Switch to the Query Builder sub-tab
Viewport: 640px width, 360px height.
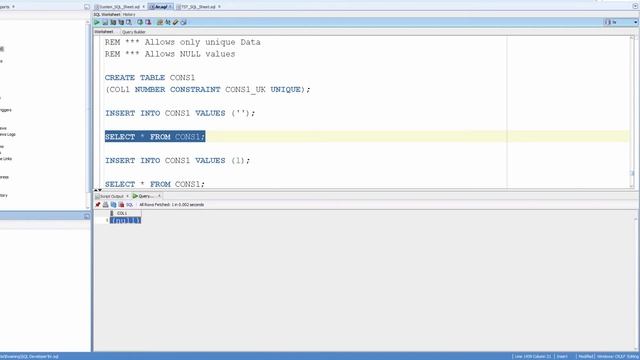(x=133, y=32)
